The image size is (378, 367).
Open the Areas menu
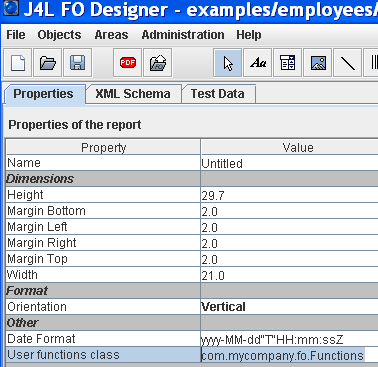click(x=111, y=35)
